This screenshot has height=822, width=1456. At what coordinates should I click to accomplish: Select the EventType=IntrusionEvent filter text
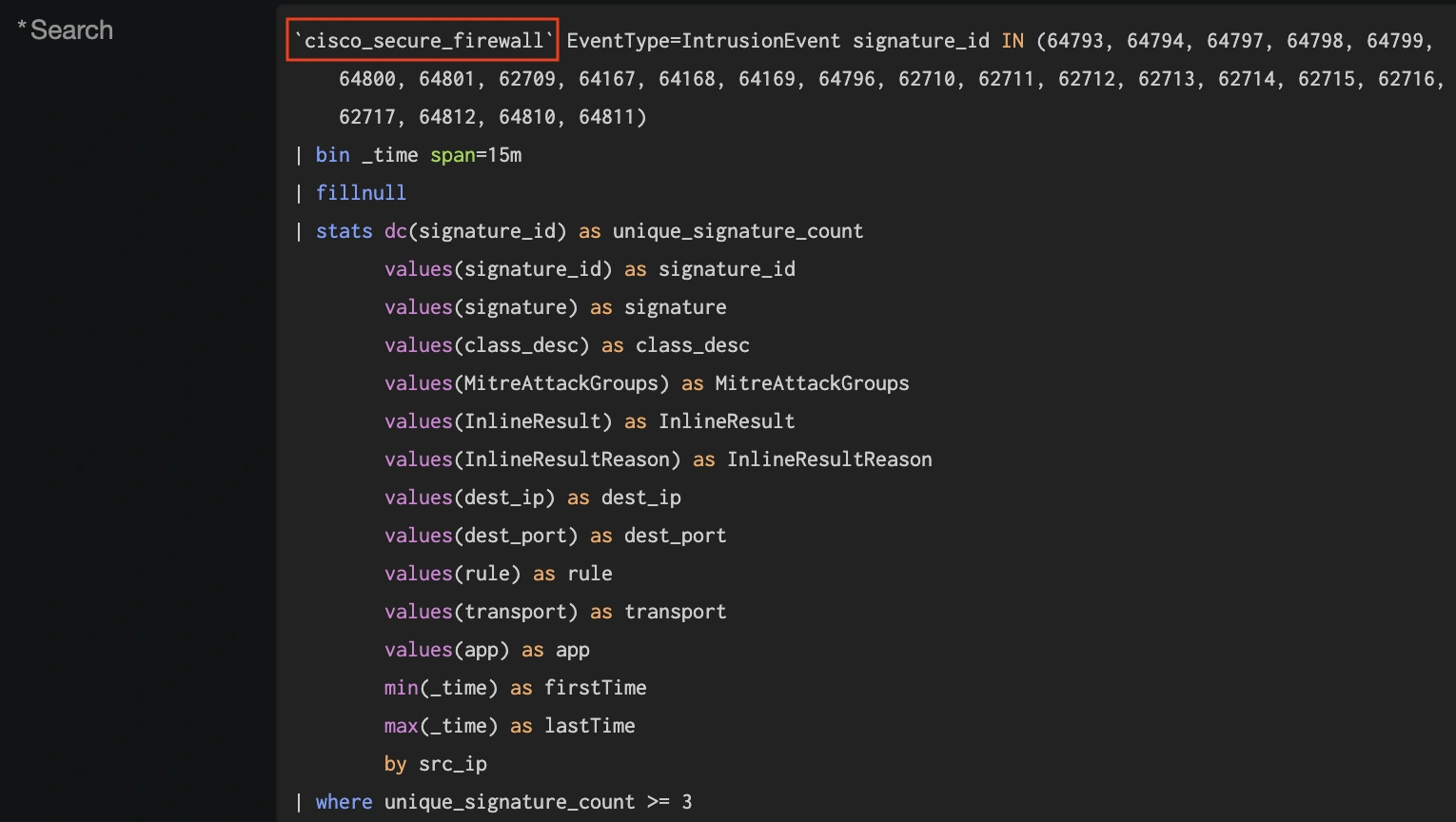(x=703, y=41)
